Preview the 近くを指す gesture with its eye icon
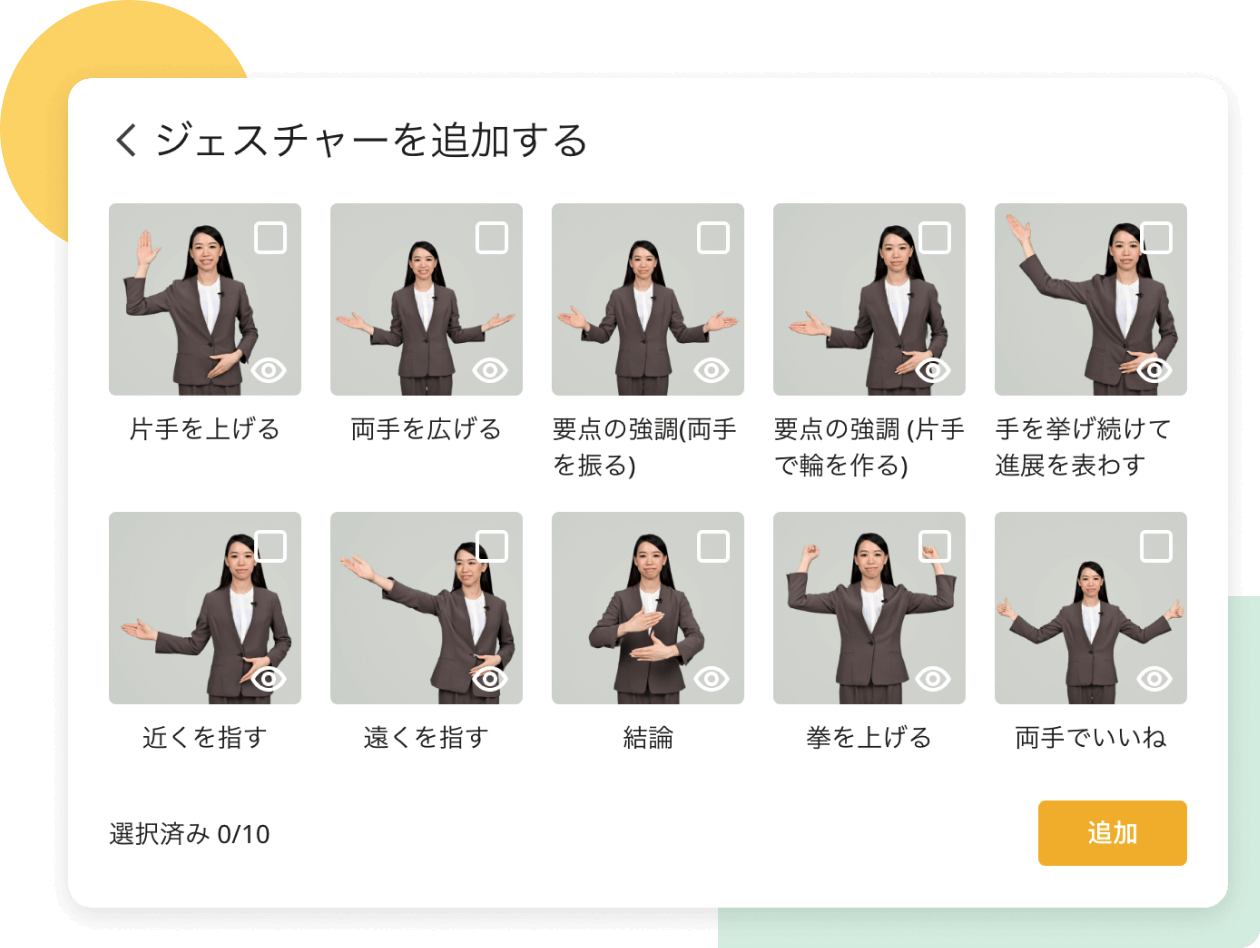The image size is (1260, 948). coord(269,680)
